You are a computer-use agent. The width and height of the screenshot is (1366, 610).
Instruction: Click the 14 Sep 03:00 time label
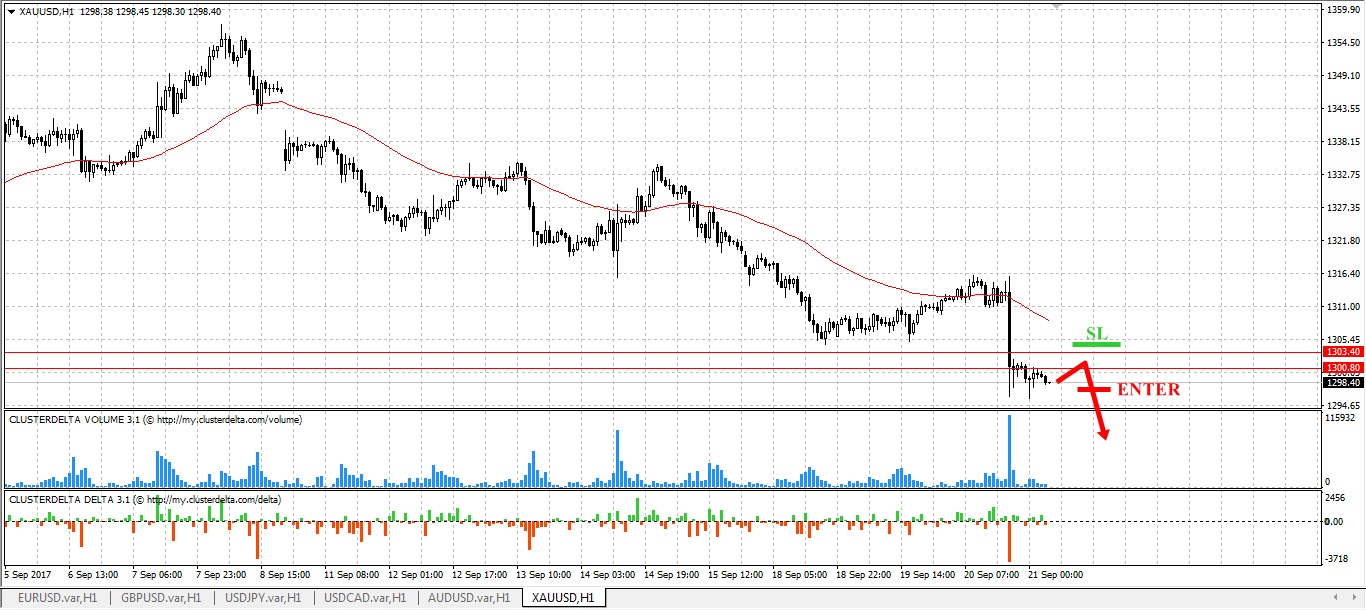[609, 575]
